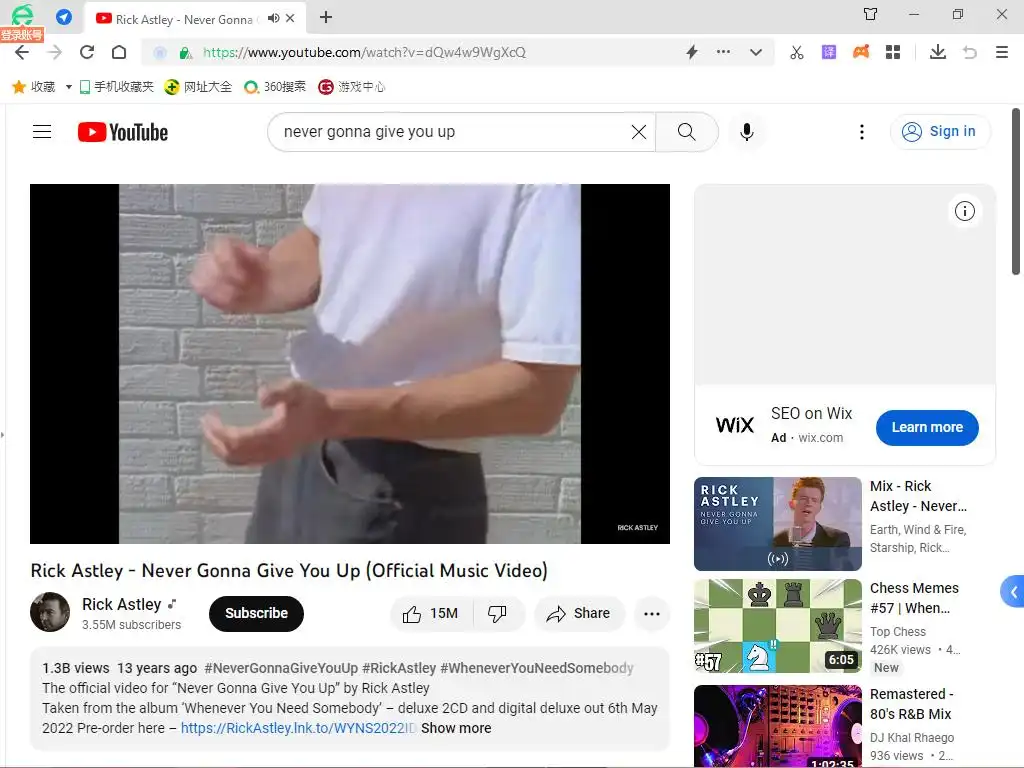Open Remastered 80's R&B Mix title
The height and width of the screenshot is (768, 1024).
(x=911, y=704)
